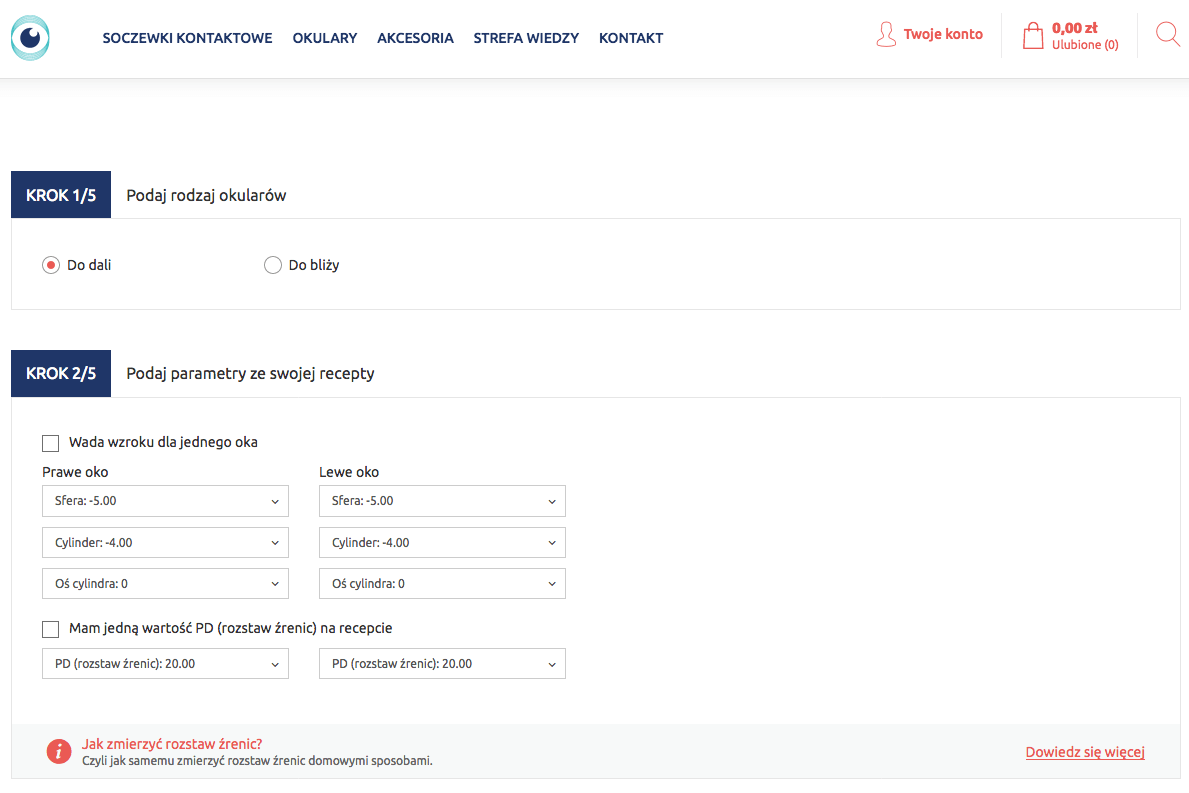Screen dimensions: 1189x793
Task: Open the Twoje konto link
Action: (942, 34)
